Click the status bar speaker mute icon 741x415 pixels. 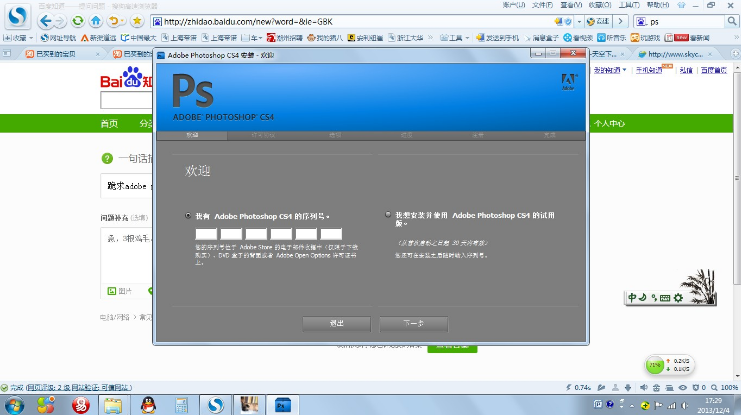[x=644, y=388]
